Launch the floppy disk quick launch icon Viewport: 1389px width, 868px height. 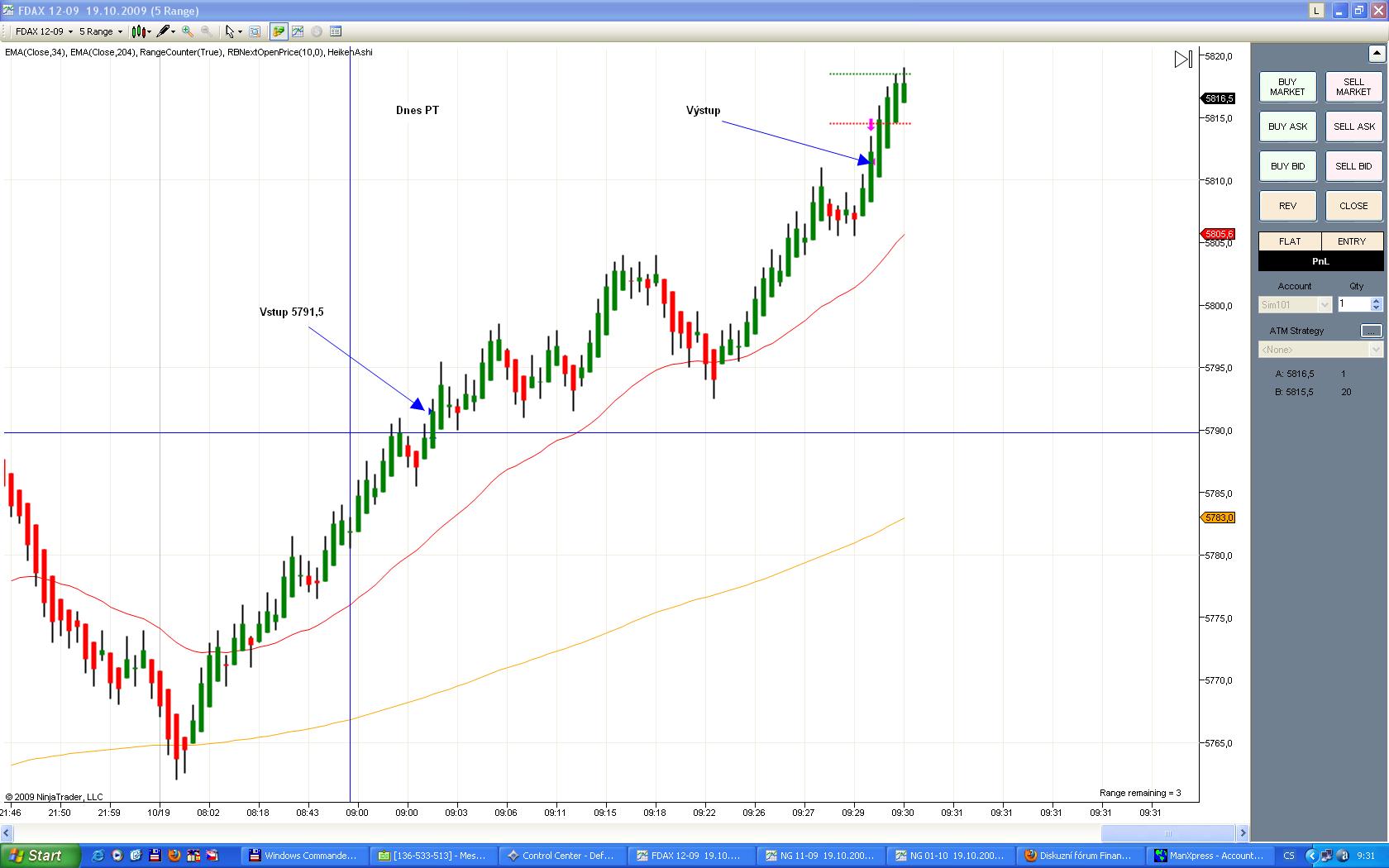point(155,856)
